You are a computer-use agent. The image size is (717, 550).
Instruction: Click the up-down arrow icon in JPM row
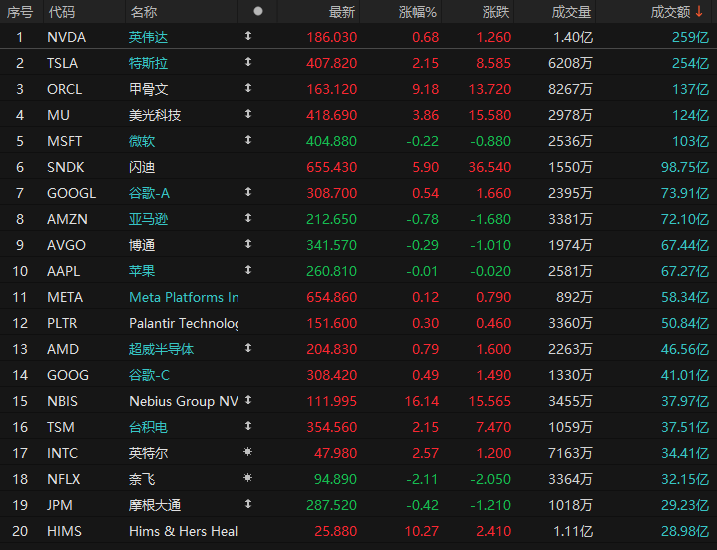(248, 504)
